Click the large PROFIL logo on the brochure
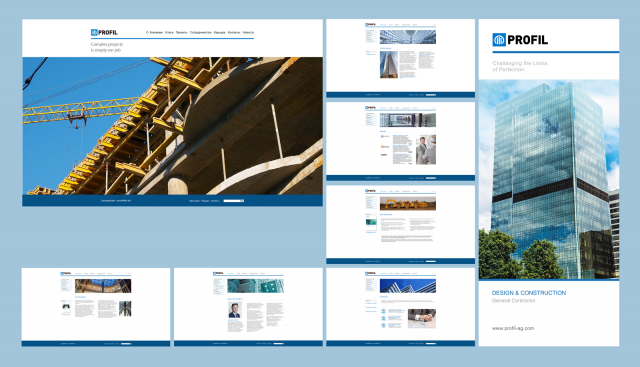This screenshot has width=640, height=367. pyautogui.click(x=520, y=40)
